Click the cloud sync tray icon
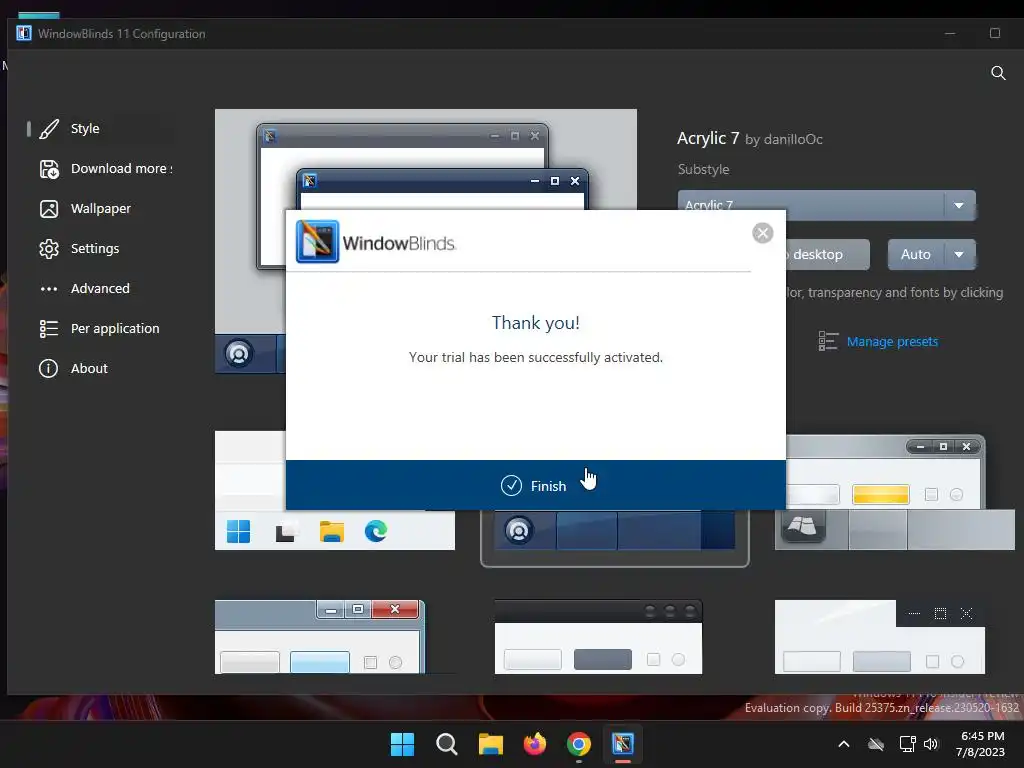The height and width of the screenshot is (768, 1024). 876,744
